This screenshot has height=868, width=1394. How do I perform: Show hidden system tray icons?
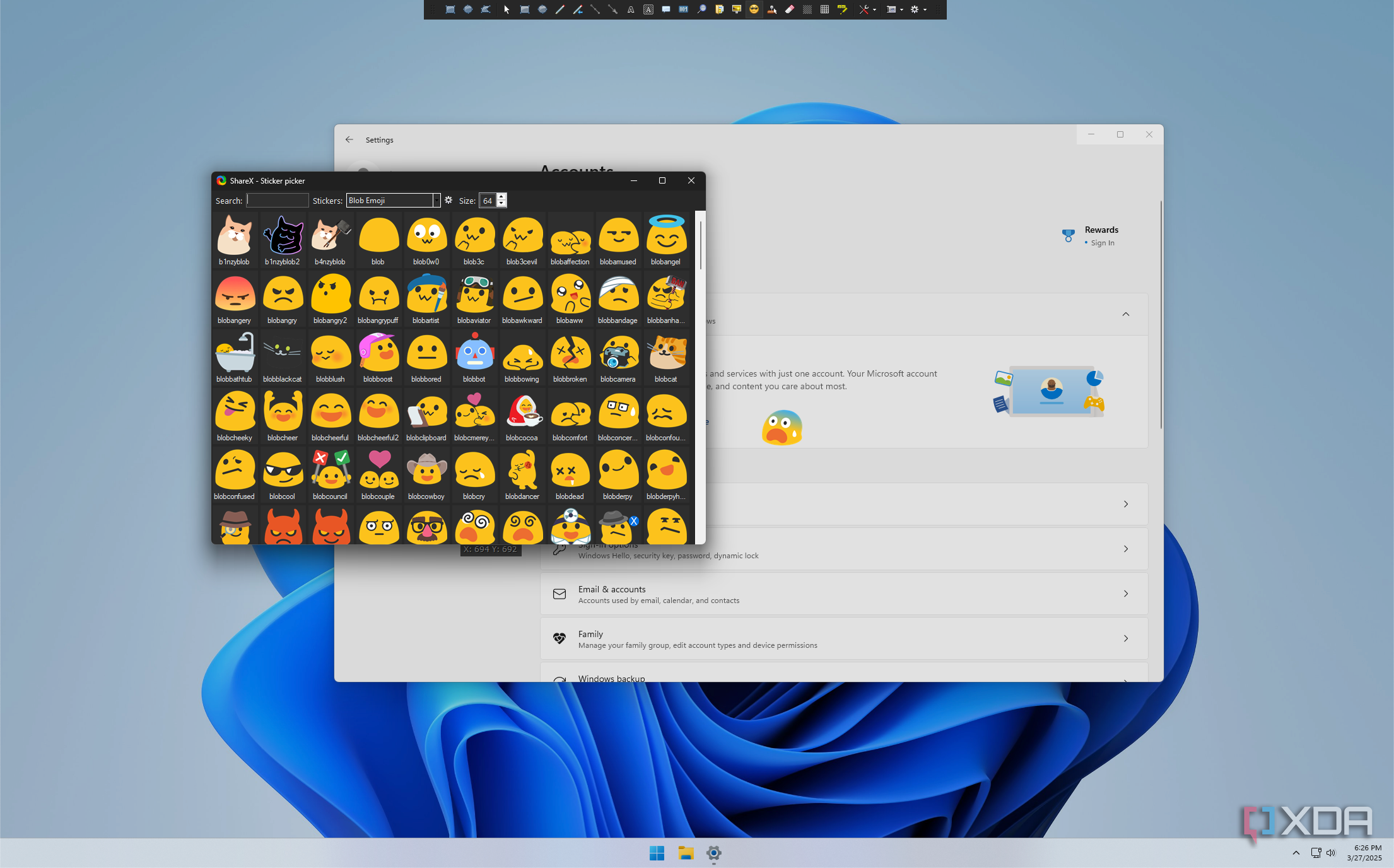1296,853
